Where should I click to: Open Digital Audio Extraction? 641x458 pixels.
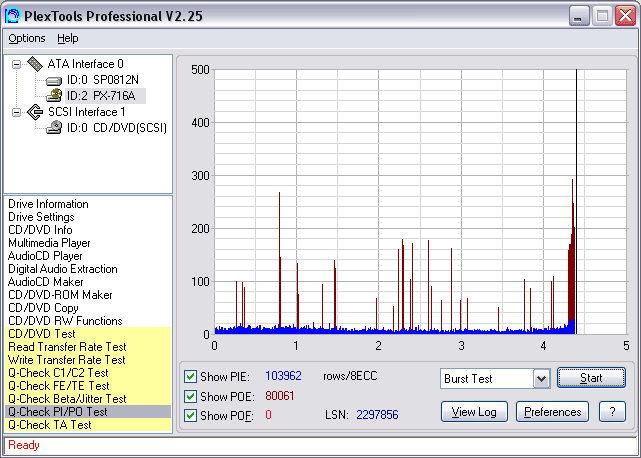pos(63,269)
